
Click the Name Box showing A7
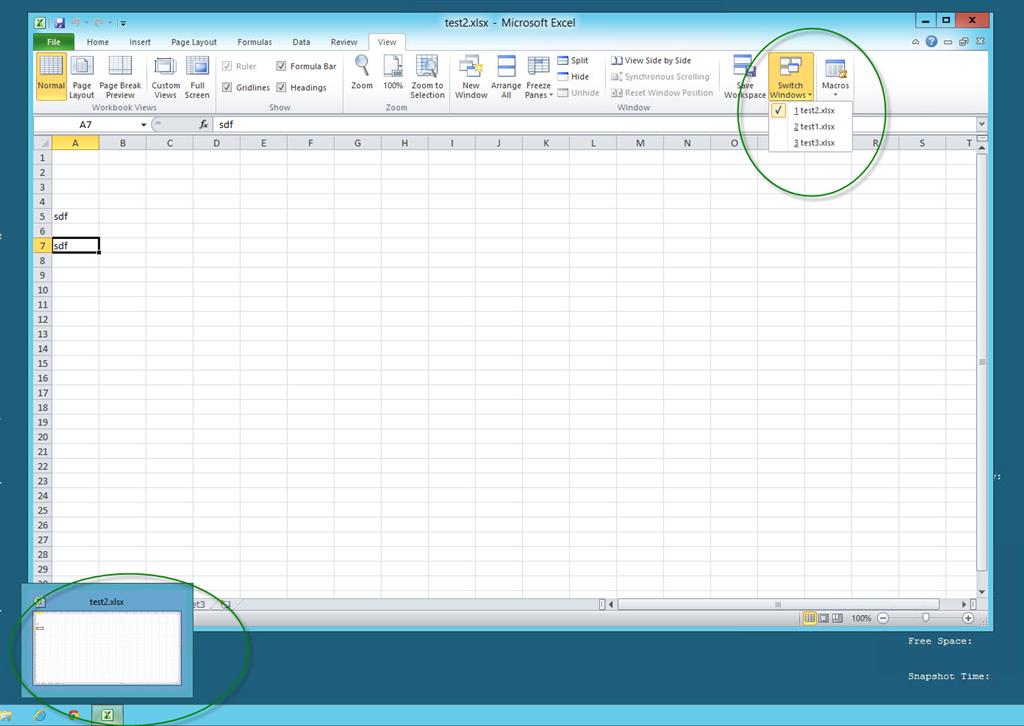(x=86, y=125)
